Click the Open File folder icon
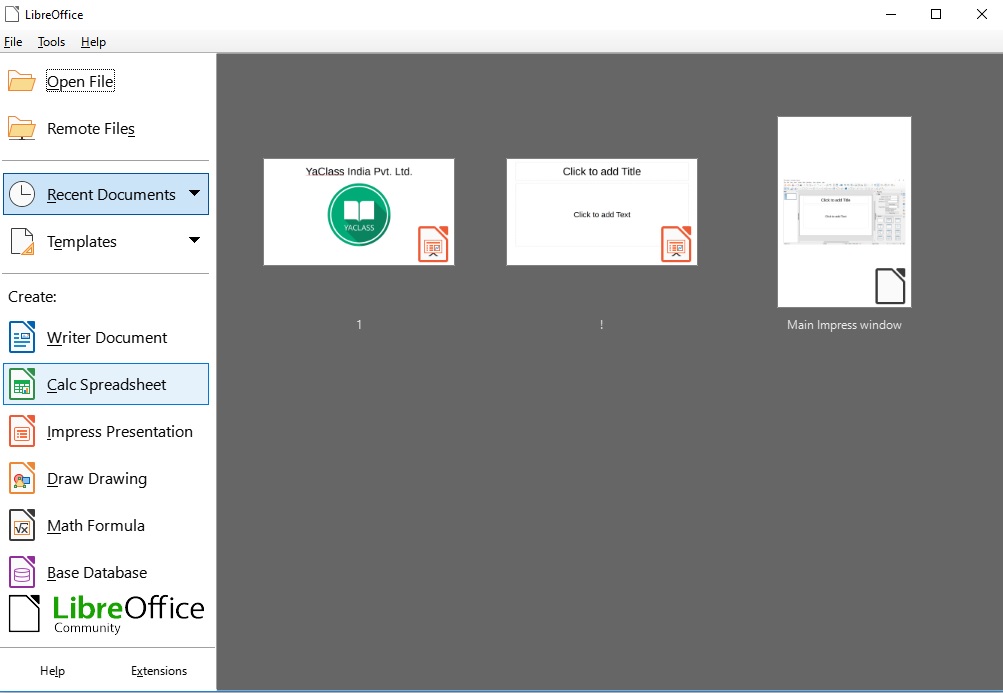This screenshot has width=1003, height=693. tap(21, 80)
